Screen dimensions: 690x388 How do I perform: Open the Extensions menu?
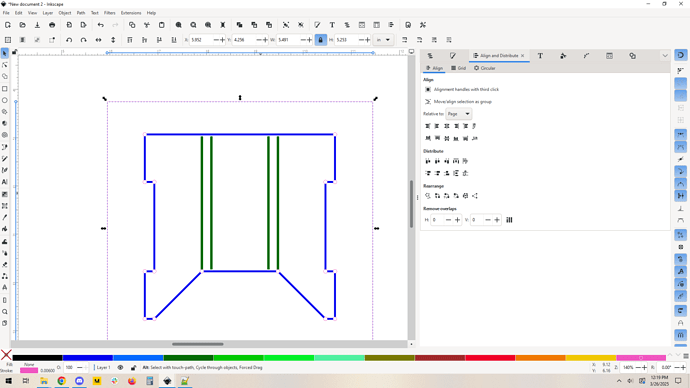point(131,13)
